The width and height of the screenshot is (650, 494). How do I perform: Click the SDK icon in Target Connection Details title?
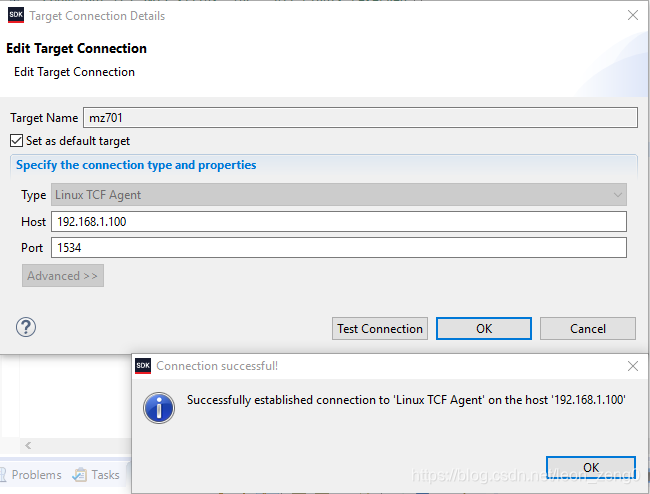(x=16, y=15)
